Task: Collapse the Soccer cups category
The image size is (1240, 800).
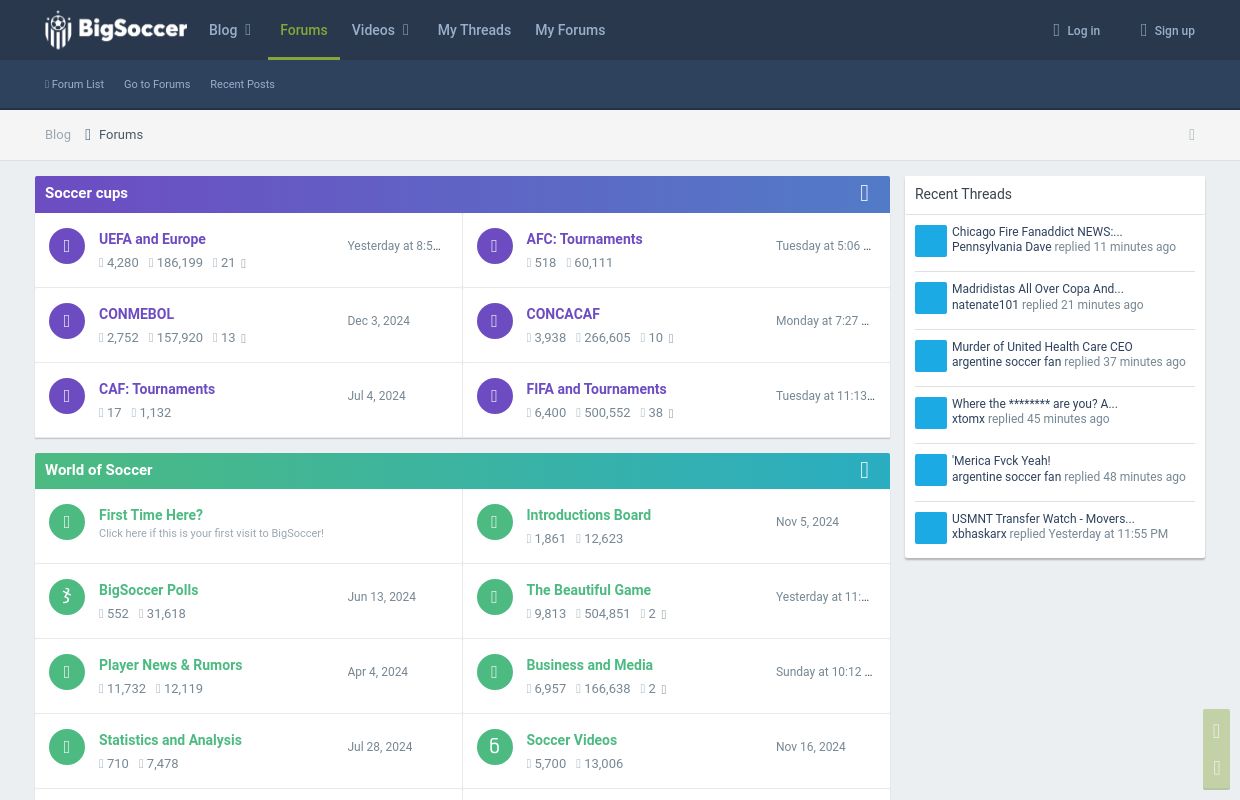Action: [865, 193]
